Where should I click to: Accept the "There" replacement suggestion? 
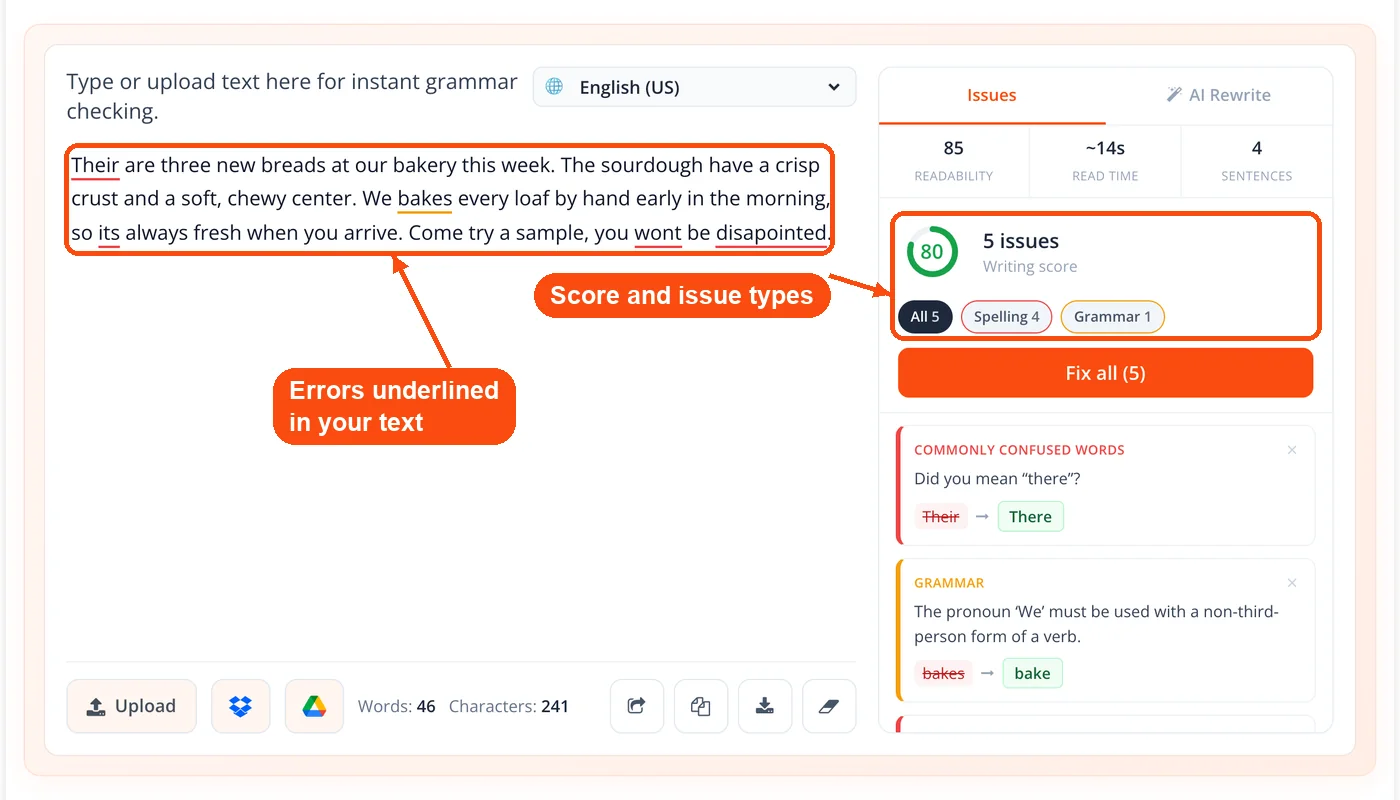point(1030,517)
